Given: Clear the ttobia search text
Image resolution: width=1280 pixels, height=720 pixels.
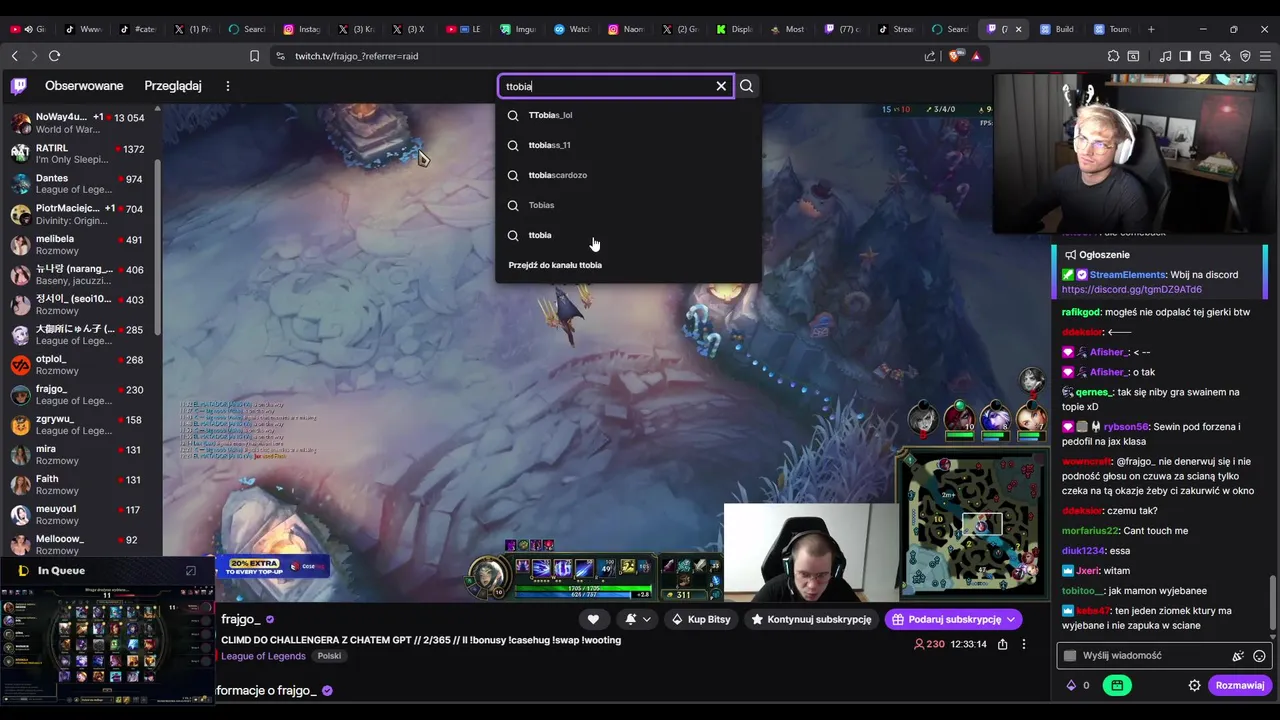Looking at the screenshot, I should 721,86.
